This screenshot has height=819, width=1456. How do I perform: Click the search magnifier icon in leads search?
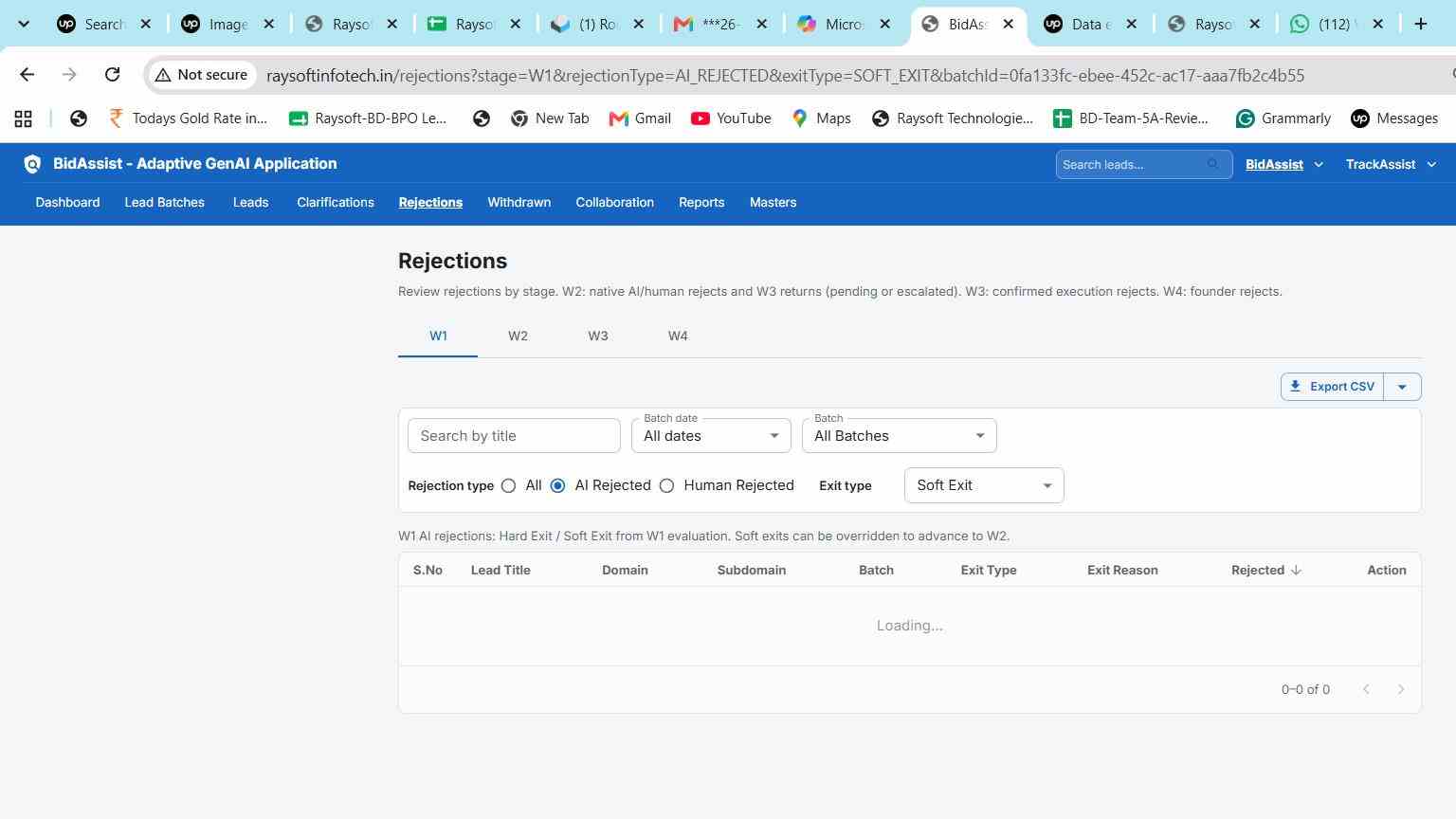click(1212, 164)
